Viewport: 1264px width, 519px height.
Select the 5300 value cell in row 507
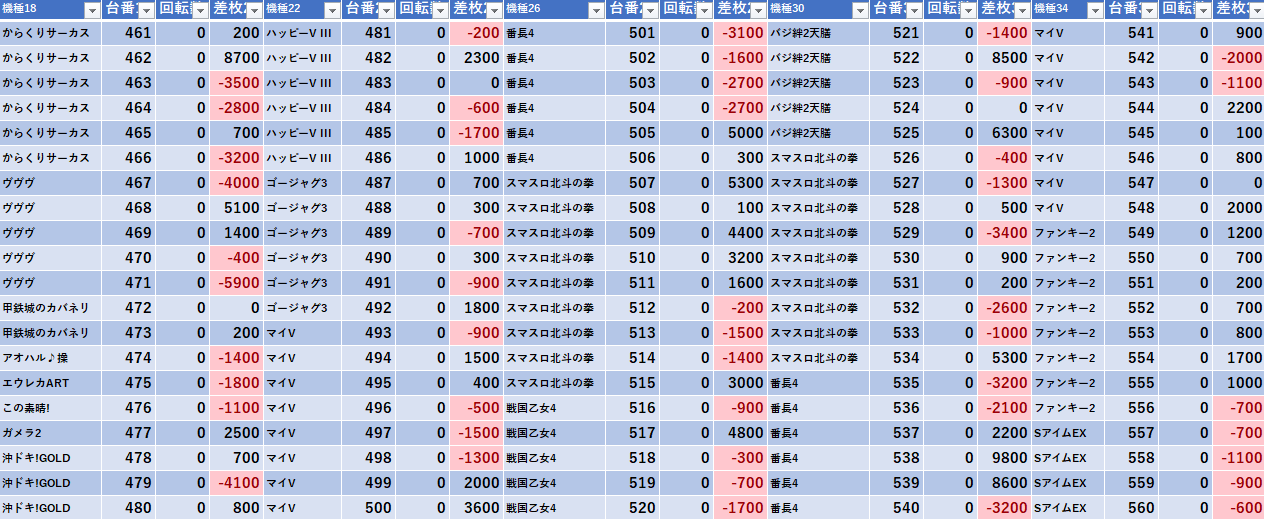pos(741,183)
